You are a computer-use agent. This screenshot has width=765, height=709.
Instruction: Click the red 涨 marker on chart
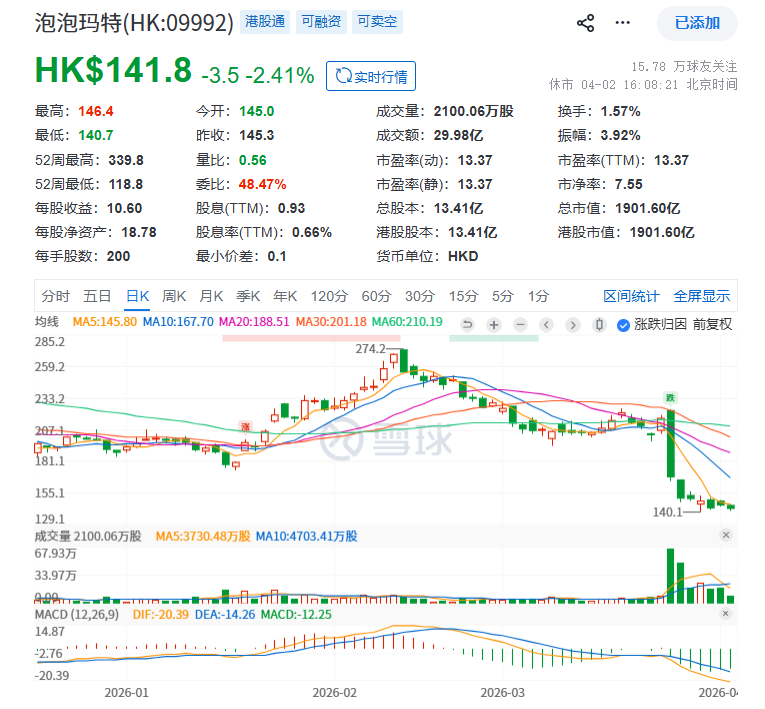[x=245, y=427]
